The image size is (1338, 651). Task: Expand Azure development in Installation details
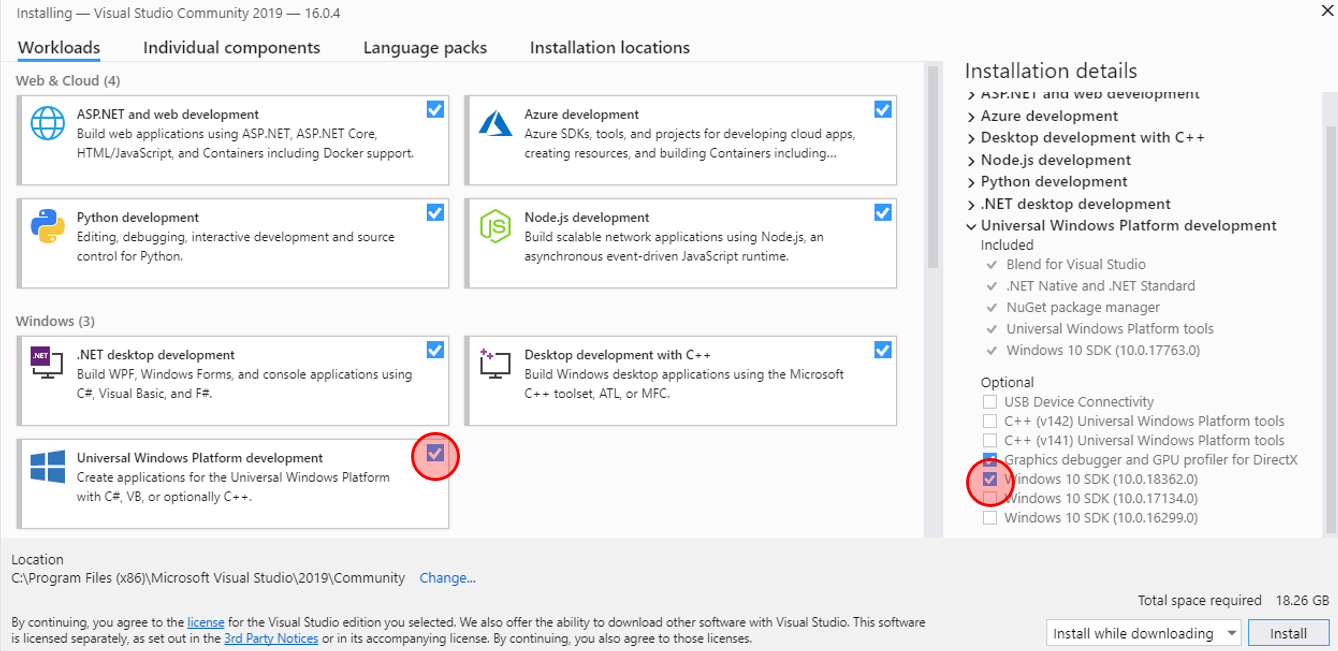[971, 116]
